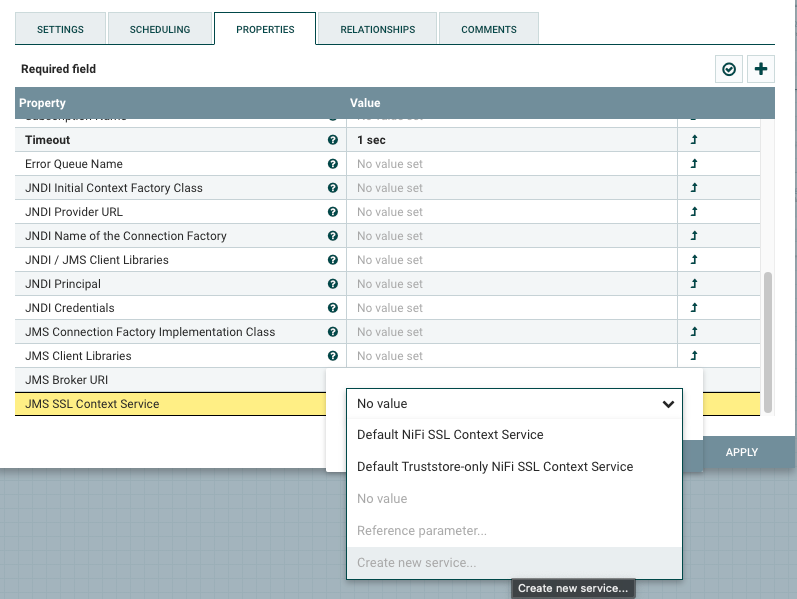The image size is (797, 599).
Task: Click the add new property plus icon
Action: (761, 69)
